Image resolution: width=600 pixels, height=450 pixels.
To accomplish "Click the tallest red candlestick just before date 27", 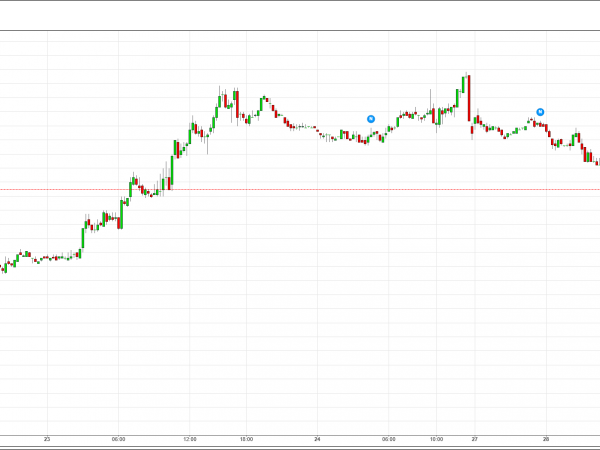I will tap(469, 98).
